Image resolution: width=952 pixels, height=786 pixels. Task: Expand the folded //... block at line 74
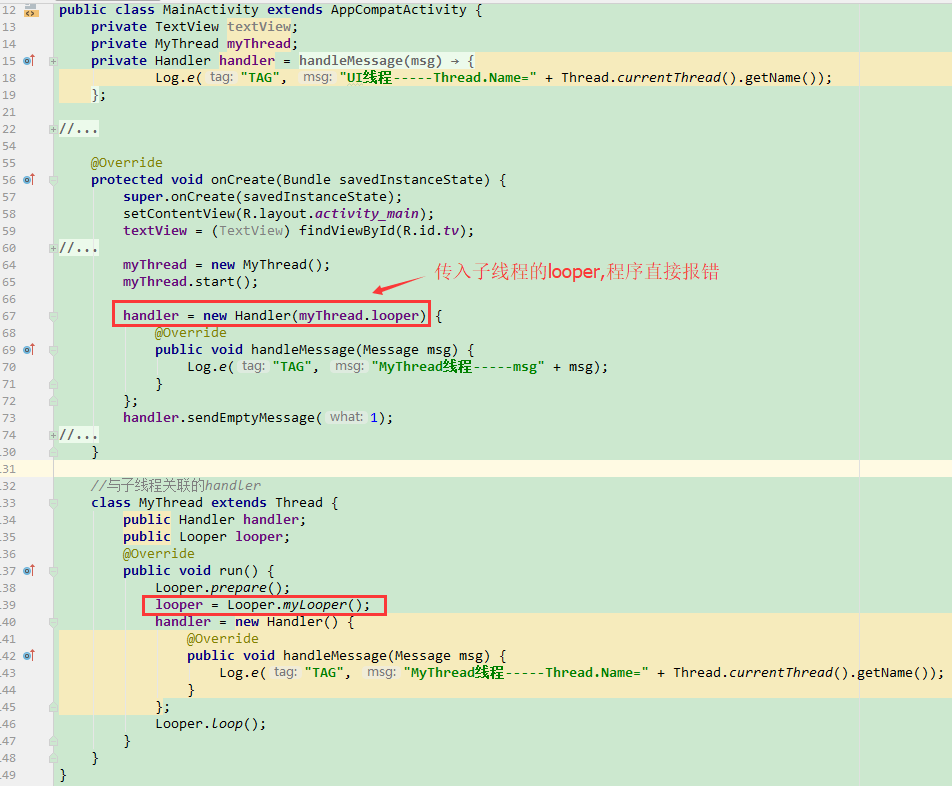[x=53, y=435]
